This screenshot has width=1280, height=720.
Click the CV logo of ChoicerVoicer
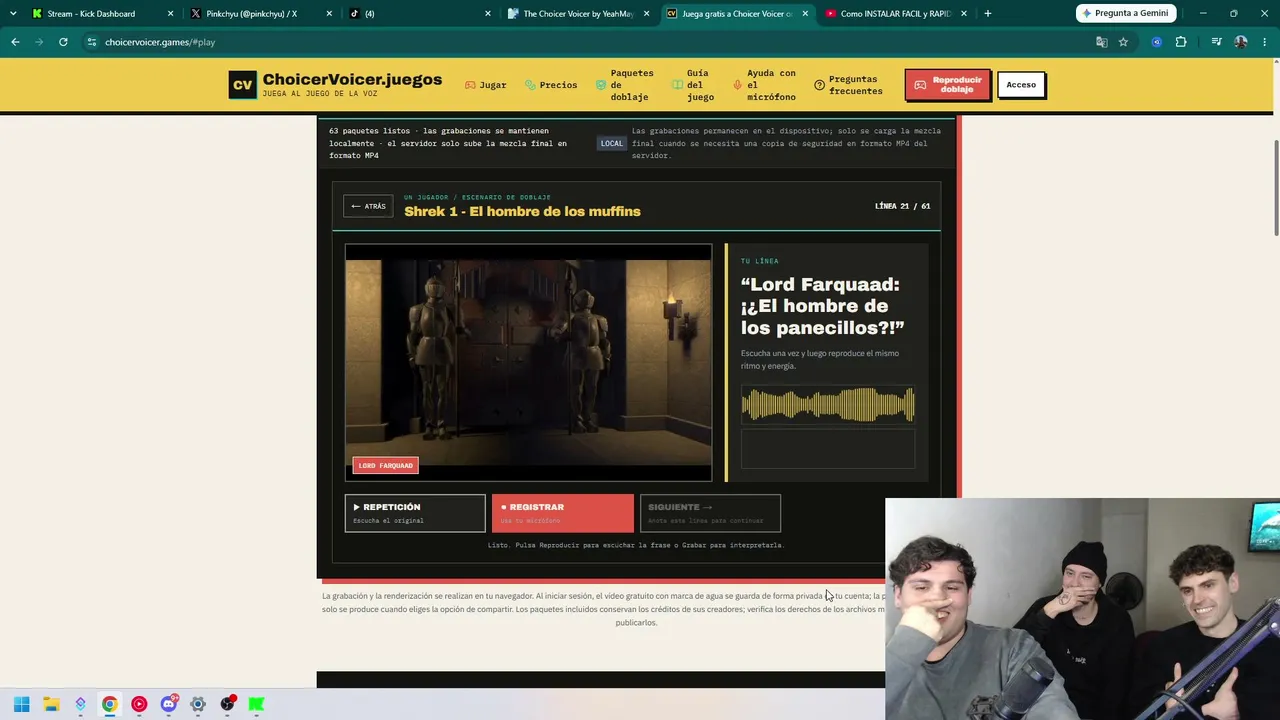[243, 85]
